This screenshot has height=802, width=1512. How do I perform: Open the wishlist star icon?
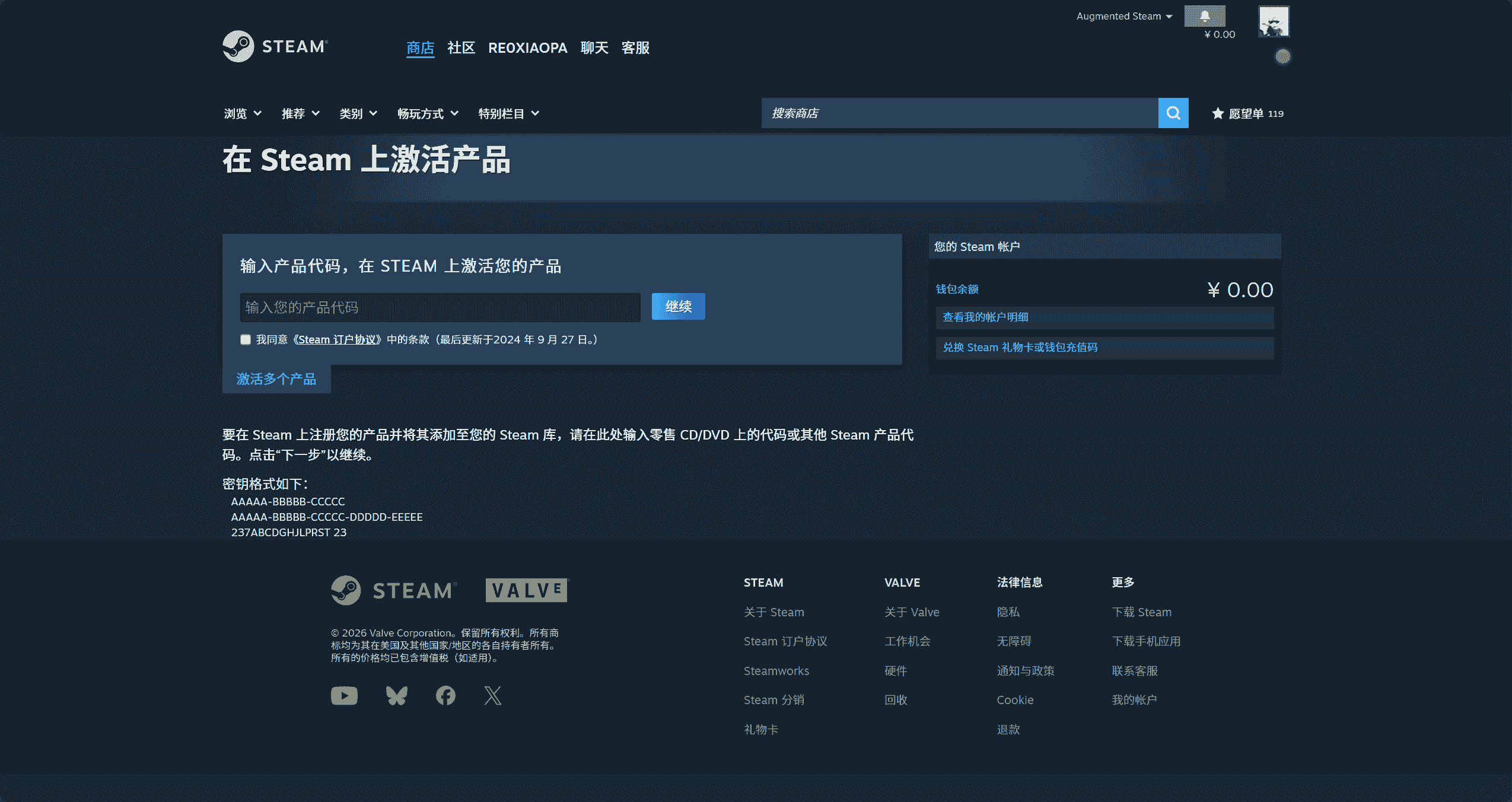pos(1218,113)
